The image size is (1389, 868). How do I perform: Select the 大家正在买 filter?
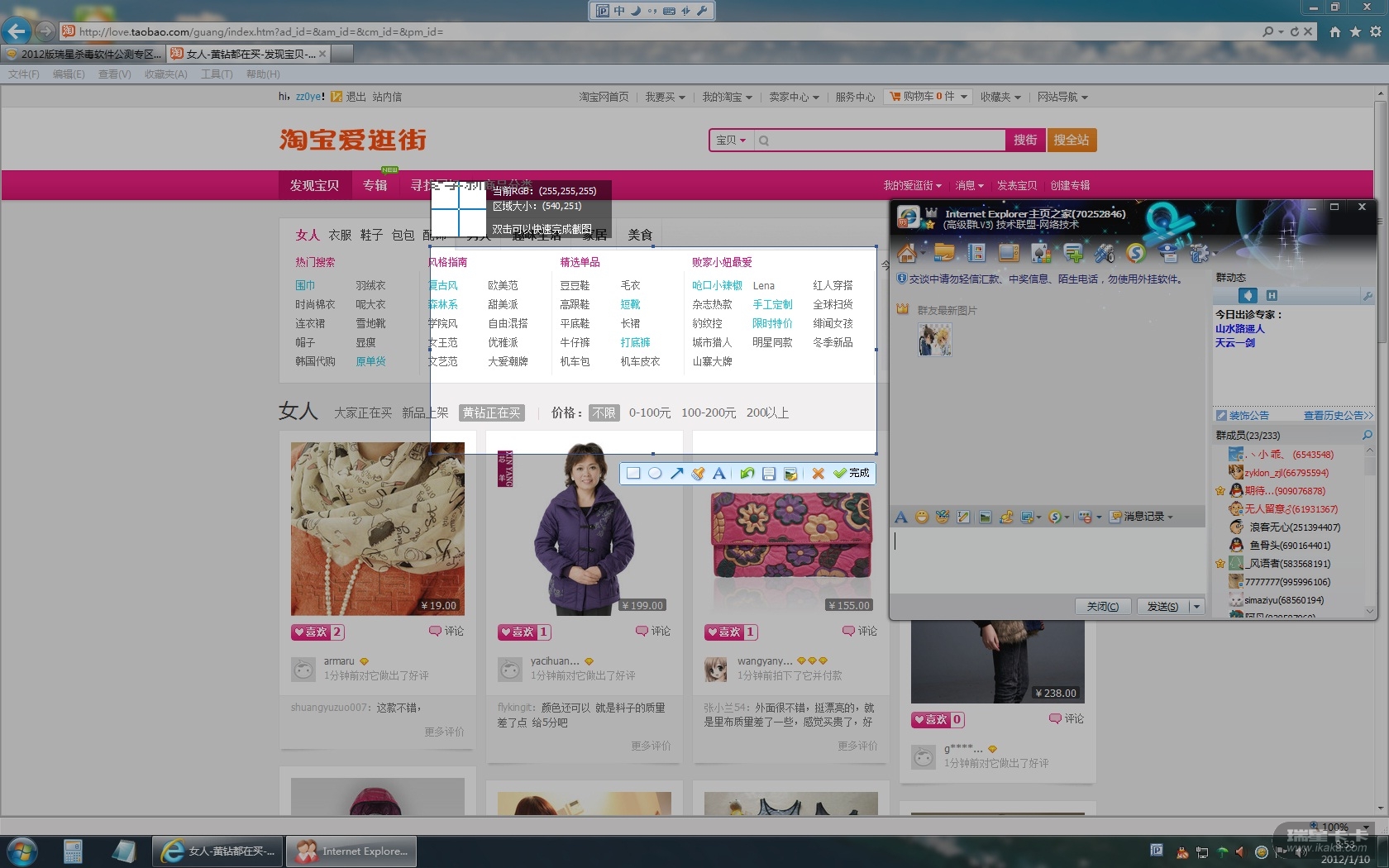(x=363, y=413)
